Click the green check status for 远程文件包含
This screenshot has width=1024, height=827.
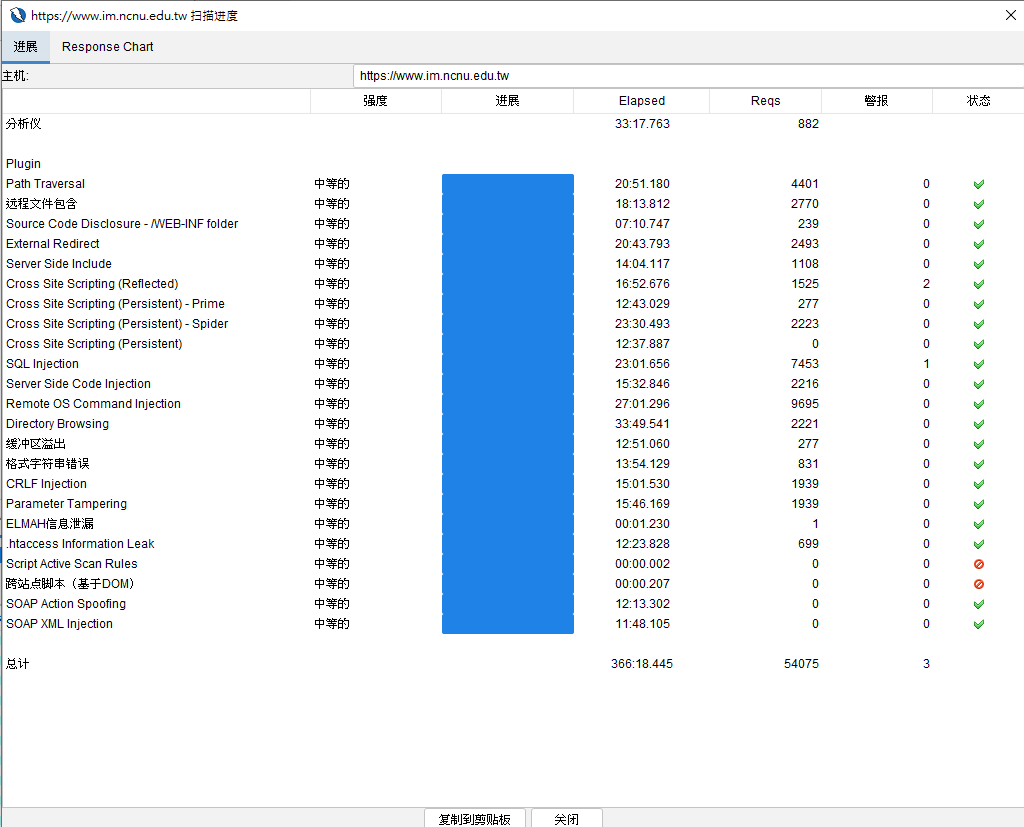[978, 204]
